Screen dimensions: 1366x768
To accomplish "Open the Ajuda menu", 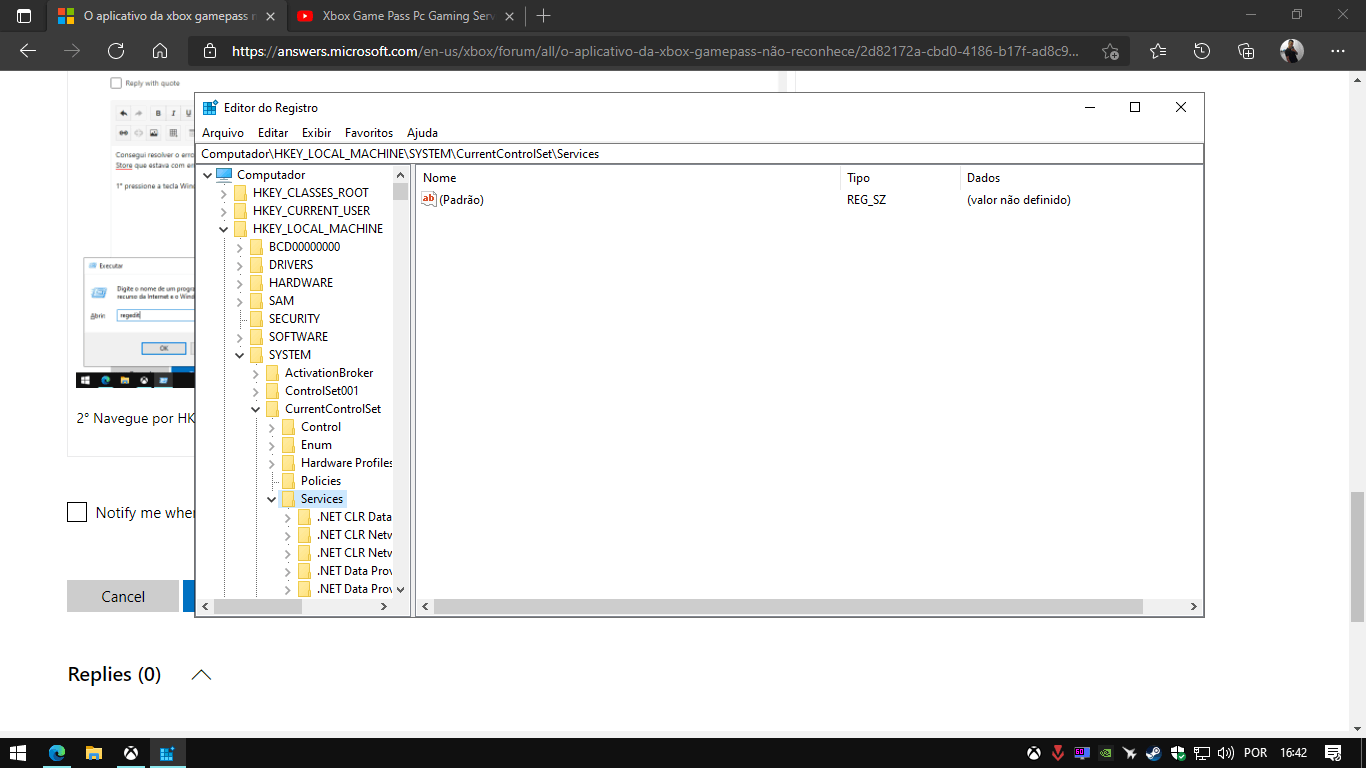I will pos(422,133).
